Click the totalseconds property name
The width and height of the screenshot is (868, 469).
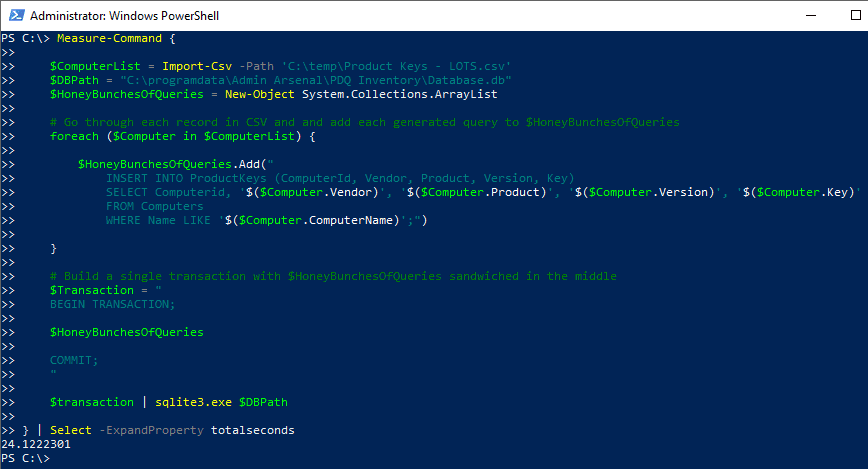click(252, 430)
